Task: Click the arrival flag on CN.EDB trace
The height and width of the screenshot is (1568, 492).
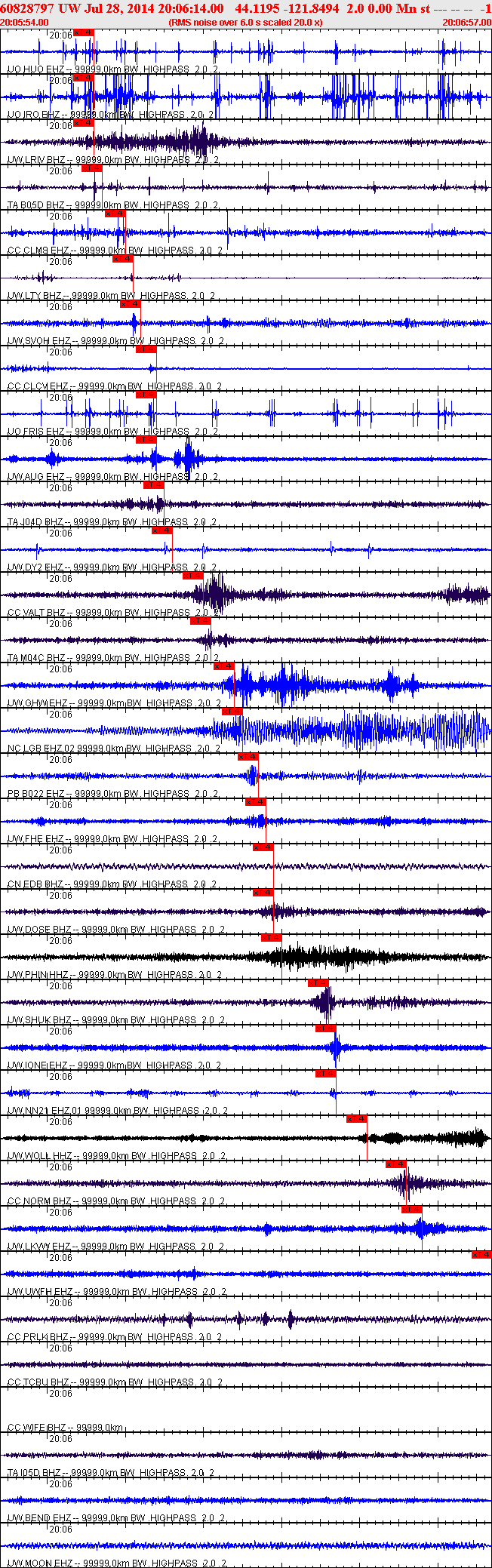Action: tap(263, 847)
